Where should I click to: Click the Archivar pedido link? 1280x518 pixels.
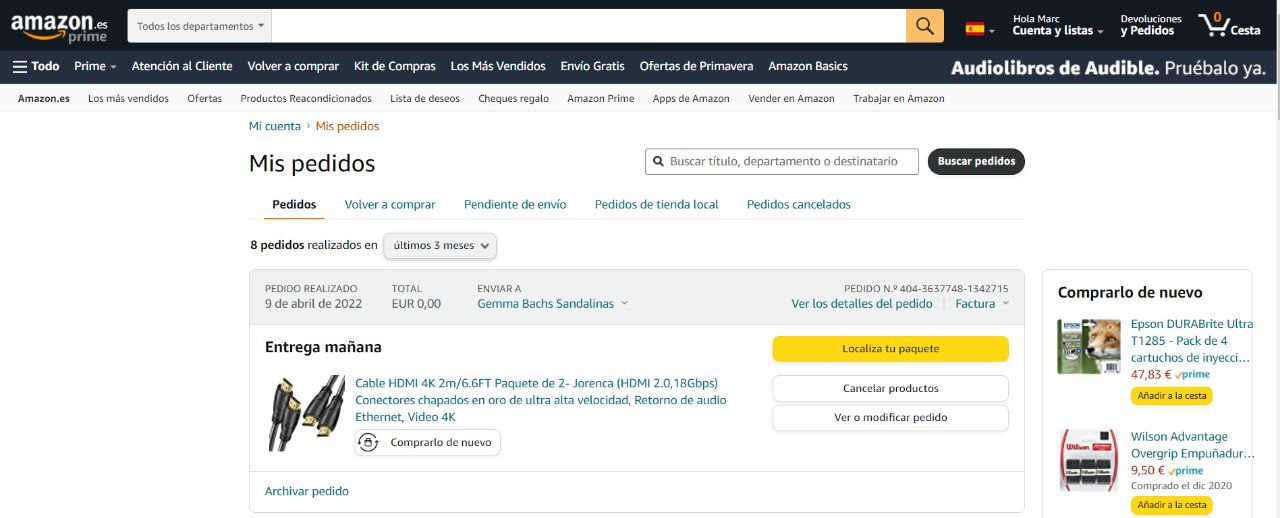307,491
